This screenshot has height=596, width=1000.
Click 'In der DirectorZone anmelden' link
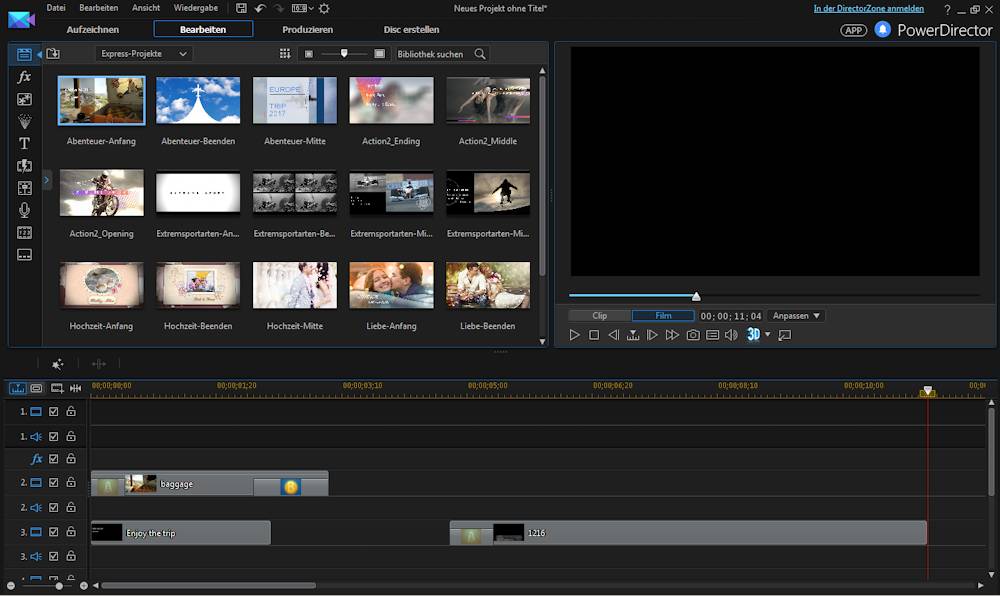coord(868,8)
